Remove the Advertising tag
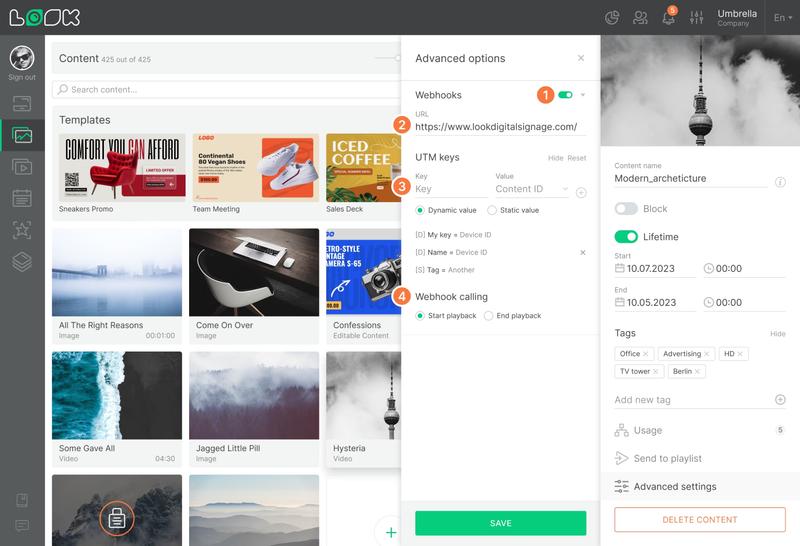Image resolution: width=800 pixels, height=546 pixels. [x=707, y=354]
